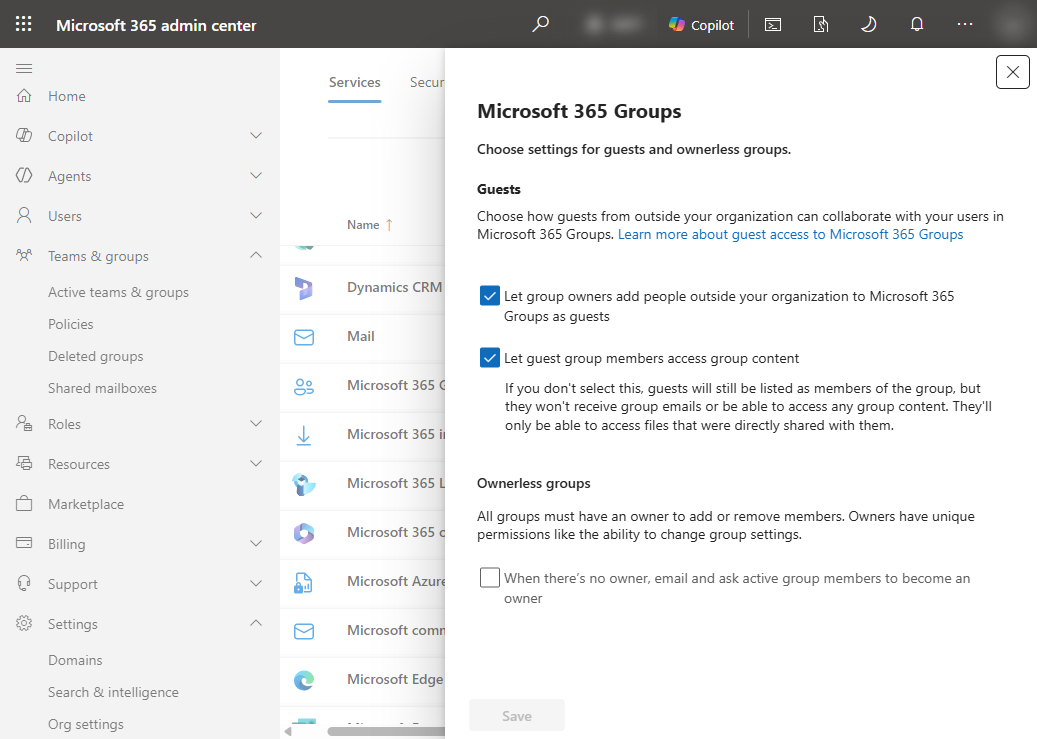Click the document icon in the header
This screenshot has width=1037, height=739.
point(821,24)
